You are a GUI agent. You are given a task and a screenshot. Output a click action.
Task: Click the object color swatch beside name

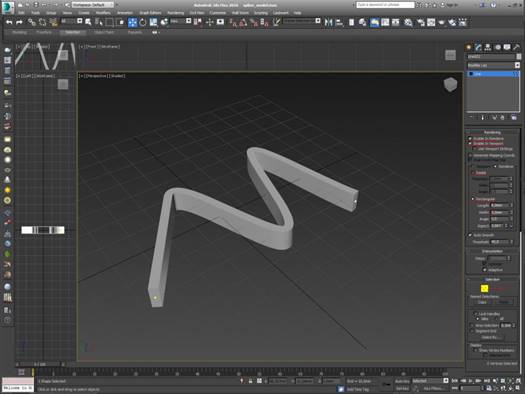518,57
